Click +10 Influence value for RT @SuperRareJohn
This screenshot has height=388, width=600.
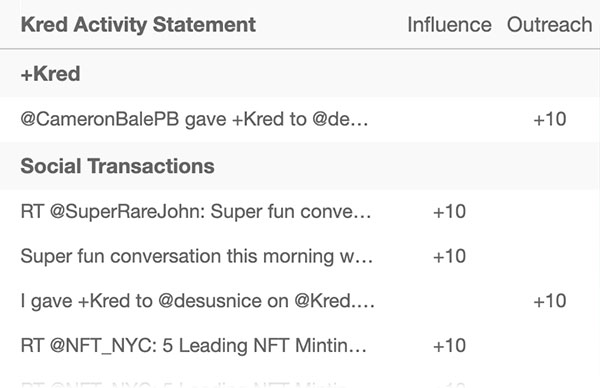(x=449, y=212)
